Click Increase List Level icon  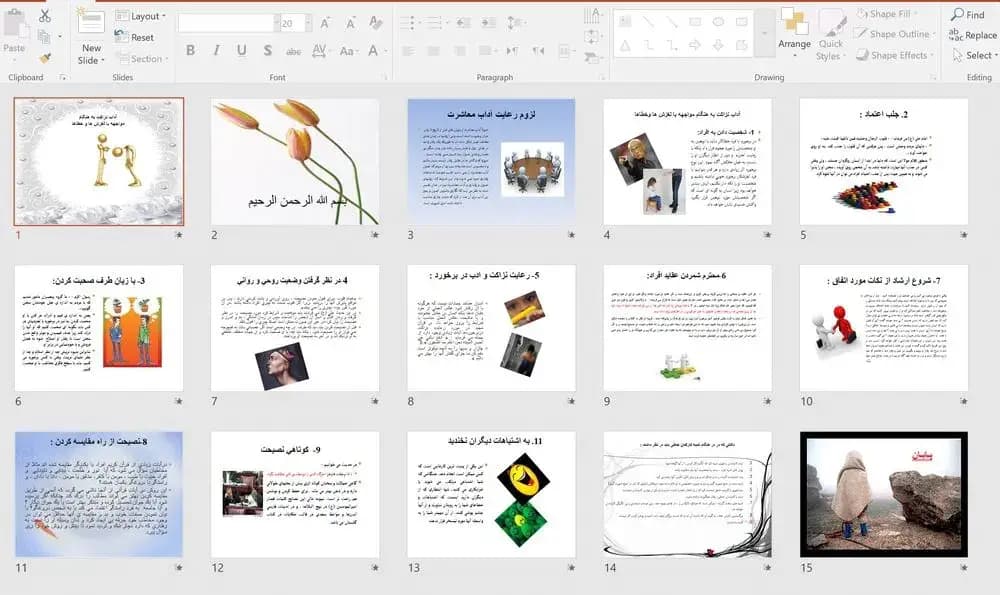click(x=489, y=24)
